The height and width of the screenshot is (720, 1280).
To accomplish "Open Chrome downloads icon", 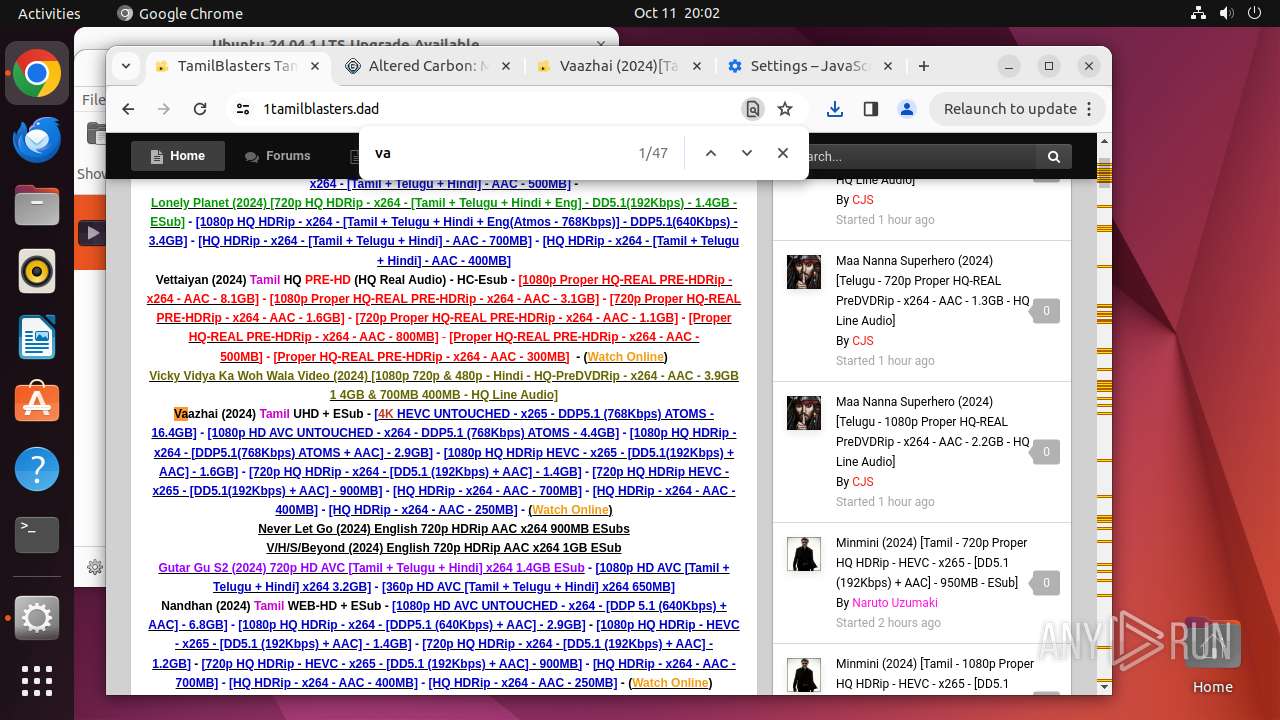I will [835, 109].
